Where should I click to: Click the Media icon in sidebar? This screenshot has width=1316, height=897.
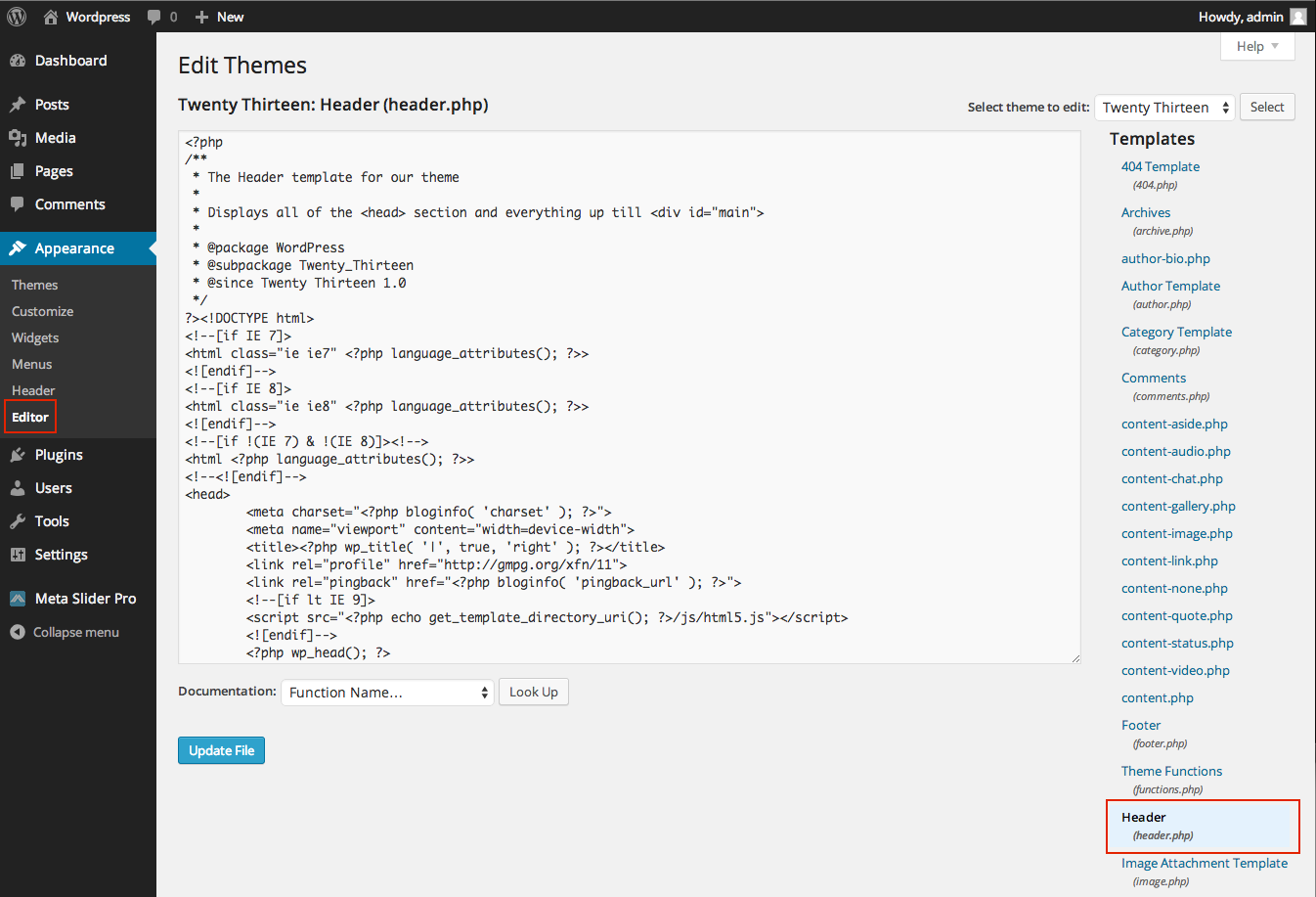coord(18,138)
